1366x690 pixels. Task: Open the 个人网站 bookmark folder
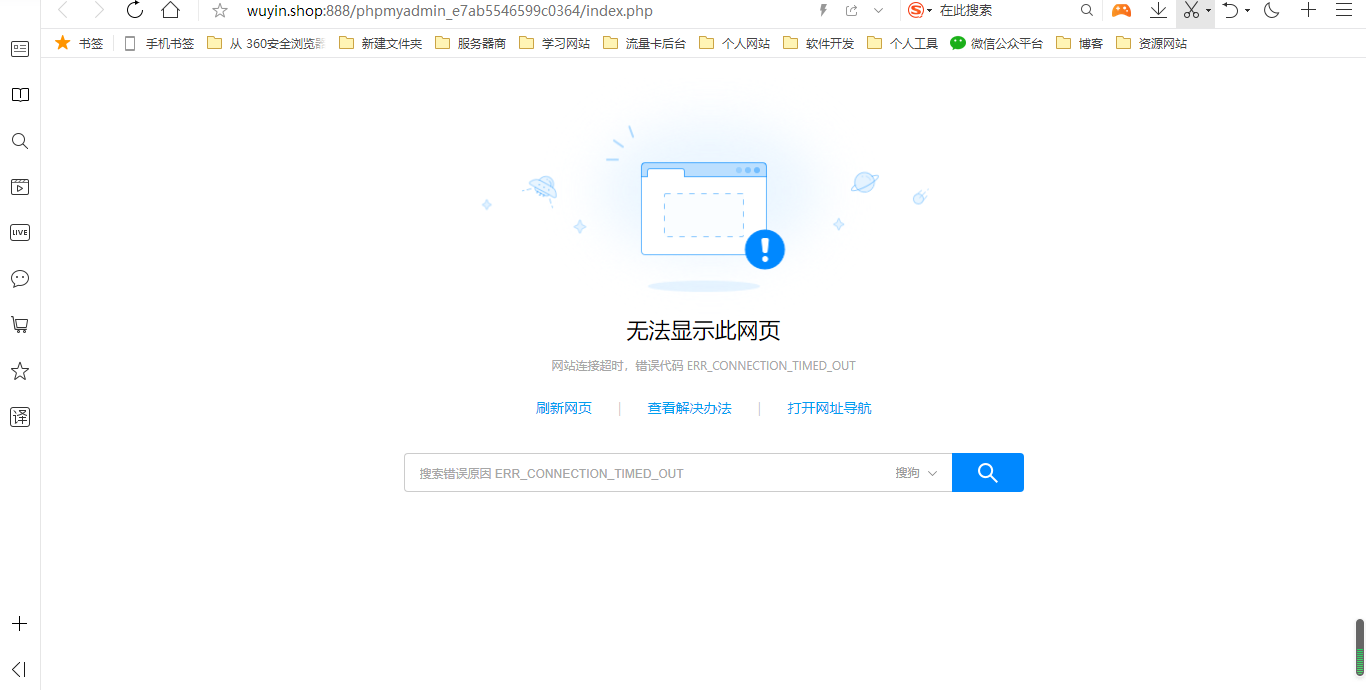[734, 43]
